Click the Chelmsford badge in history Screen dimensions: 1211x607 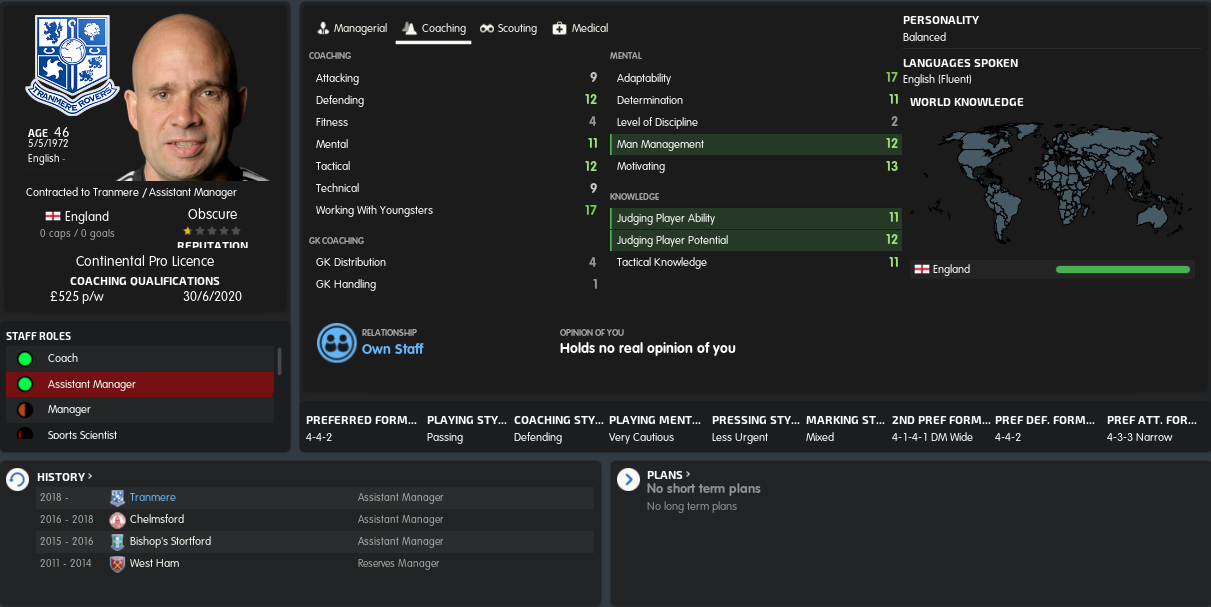point(117,520)
